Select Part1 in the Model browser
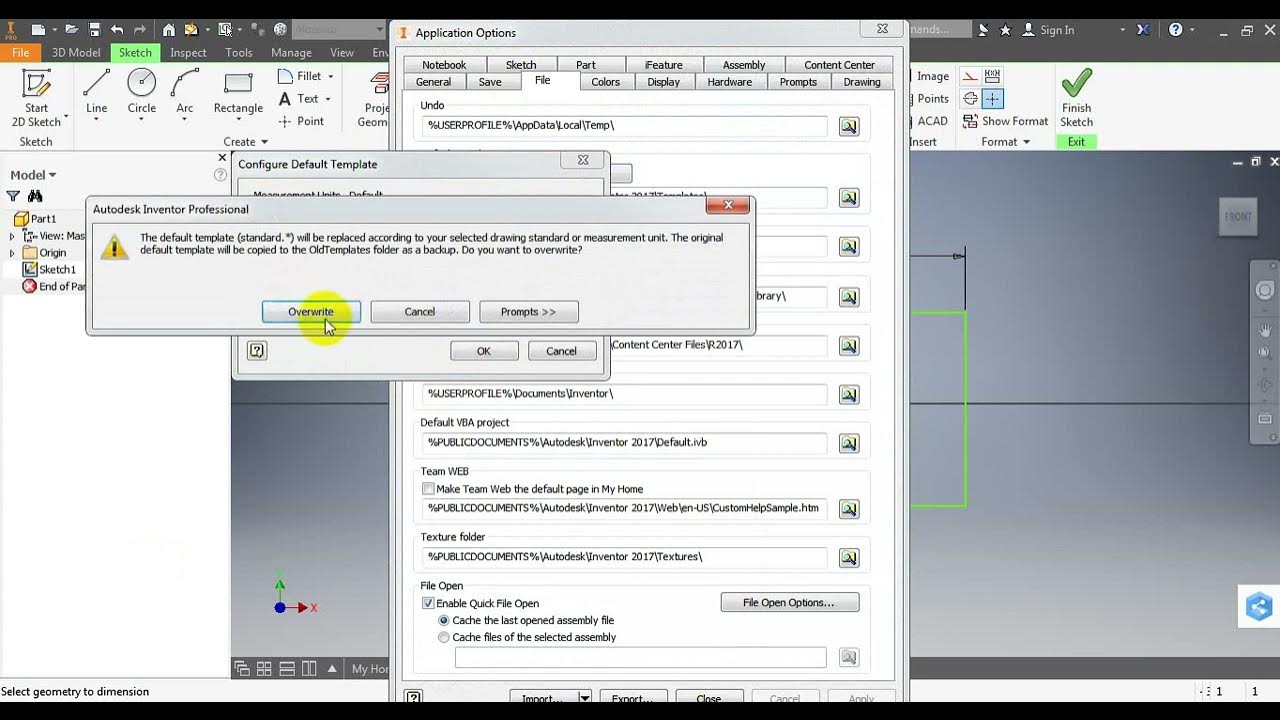This screenshot has width=1280, height=720. click(x=35, y=219)
